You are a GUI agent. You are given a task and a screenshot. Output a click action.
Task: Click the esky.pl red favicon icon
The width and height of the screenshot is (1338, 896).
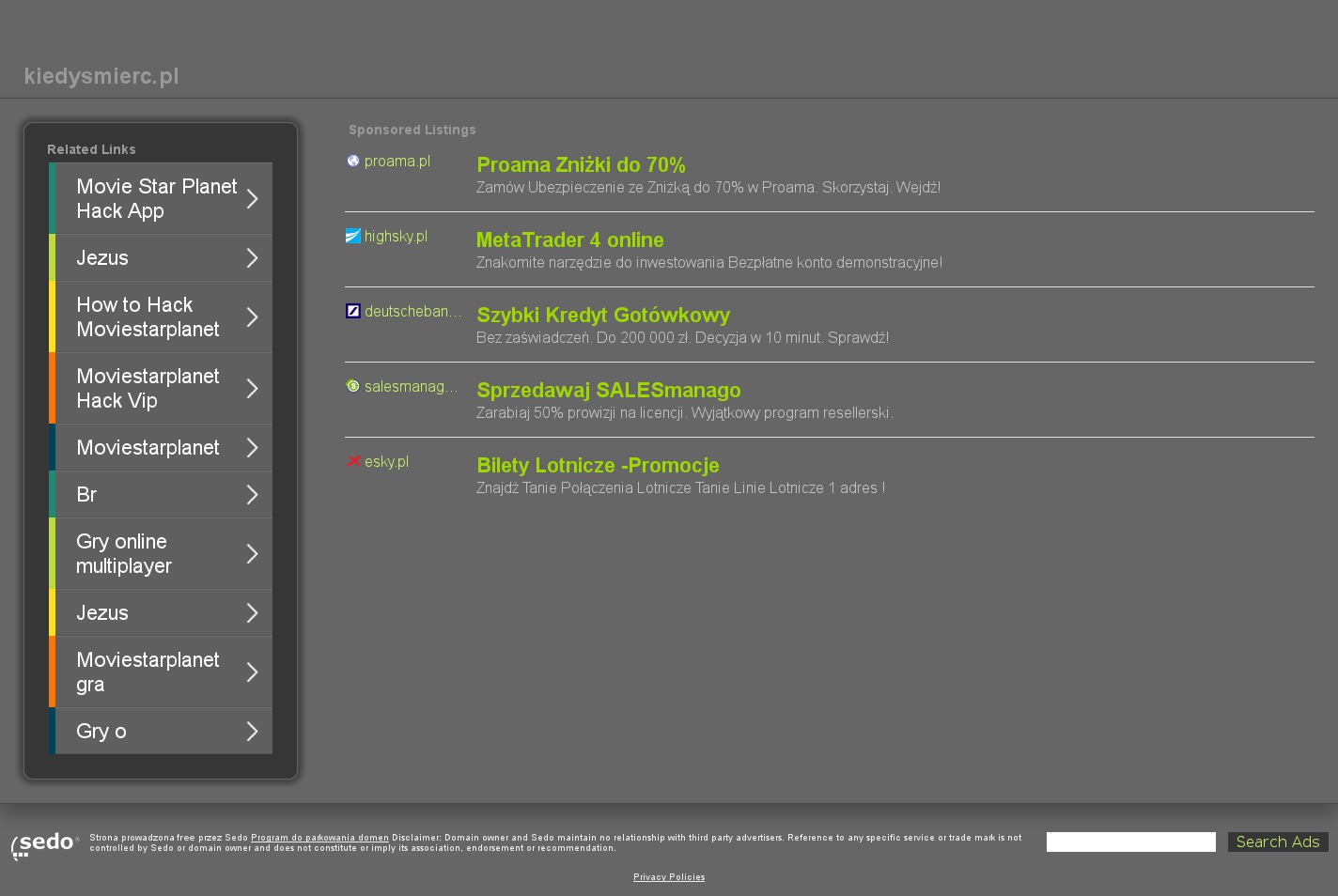pyautogui.click(x=353, y=461)
